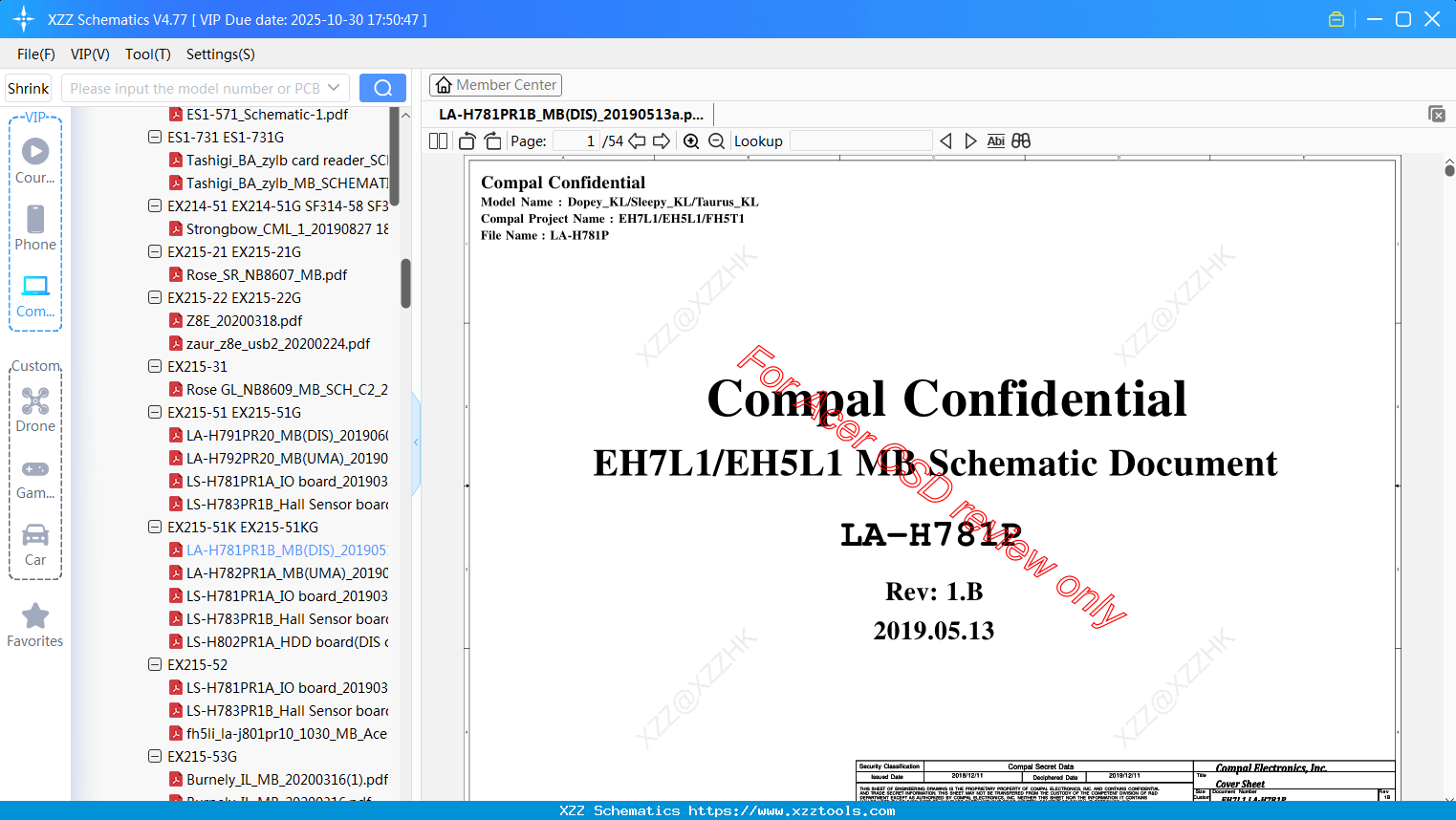Viewport: 1456px width, 820px height.
Task: Open ES1-571_Schematic-1.pdf
Action: point(267,115)
